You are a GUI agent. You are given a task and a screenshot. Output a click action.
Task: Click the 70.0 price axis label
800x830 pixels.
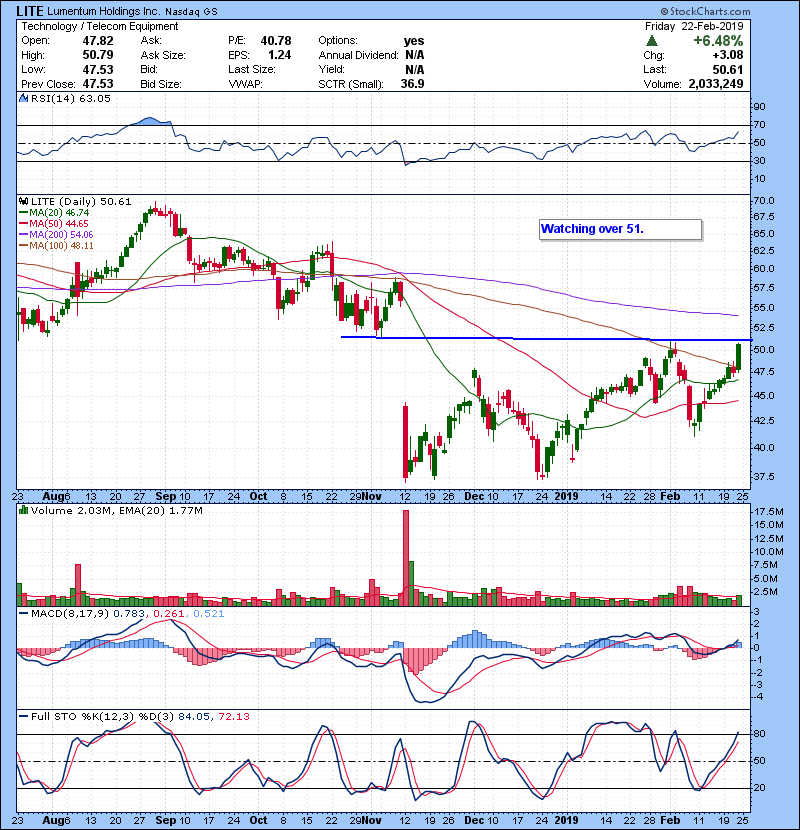[763, 201]
